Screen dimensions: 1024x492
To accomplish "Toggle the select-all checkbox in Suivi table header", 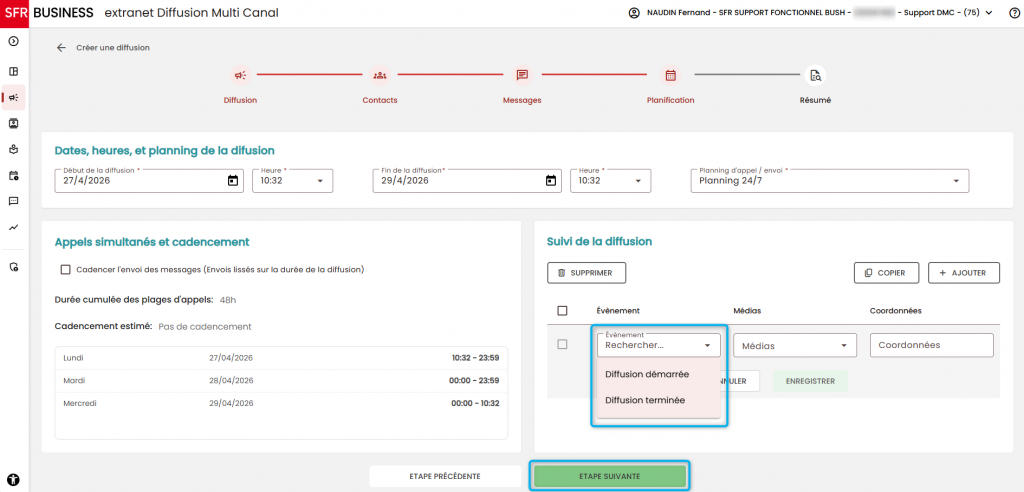I will (562, 311).
